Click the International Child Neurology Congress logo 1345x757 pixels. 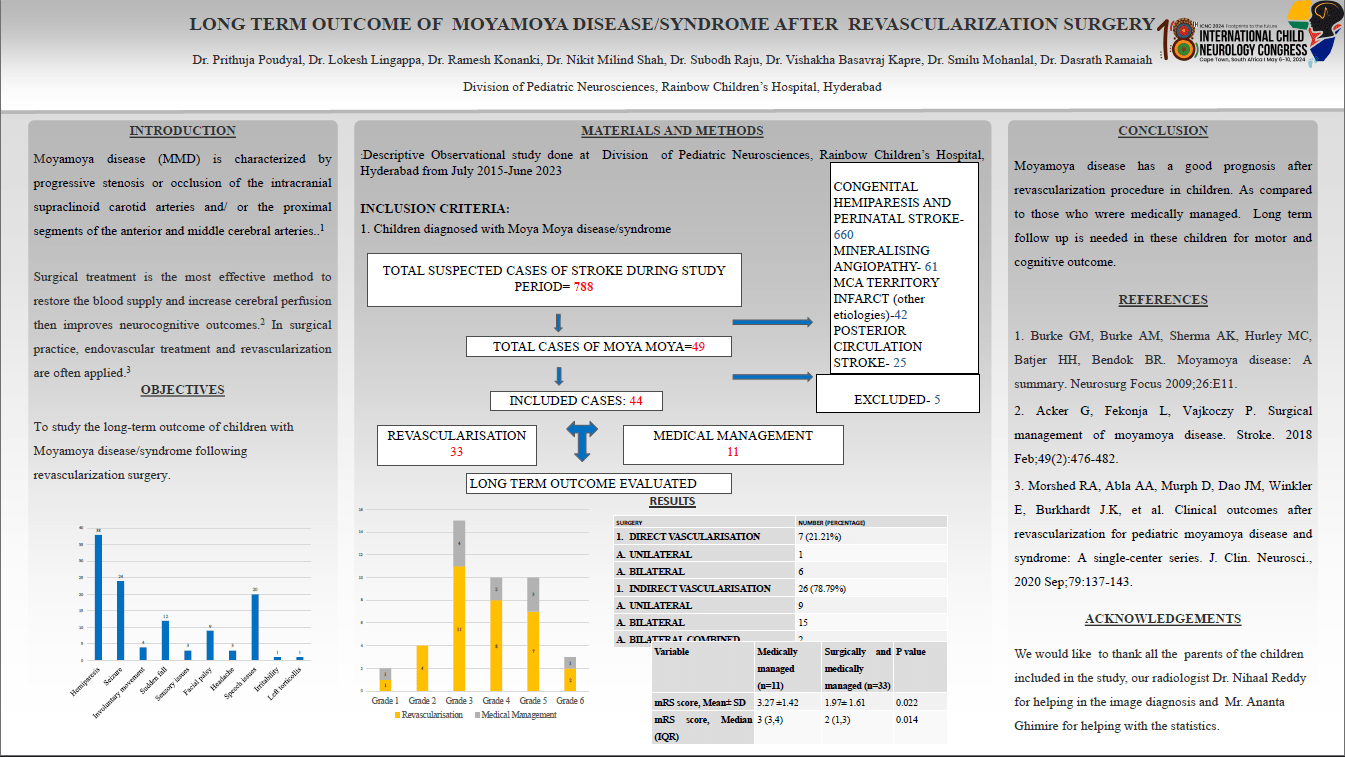pos(1251,34)
